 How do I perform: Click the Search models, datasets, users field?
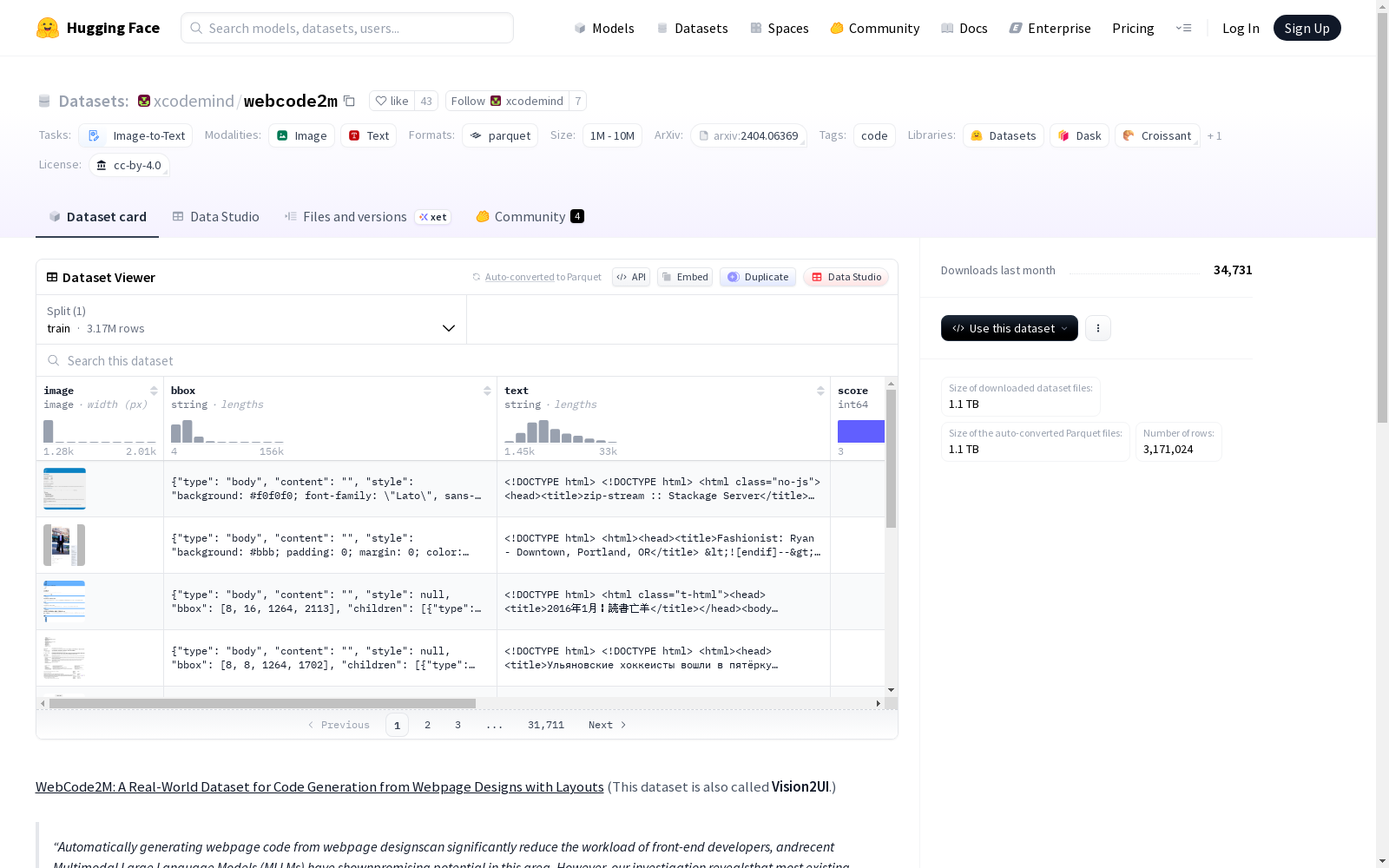click(x=347, y=28)
